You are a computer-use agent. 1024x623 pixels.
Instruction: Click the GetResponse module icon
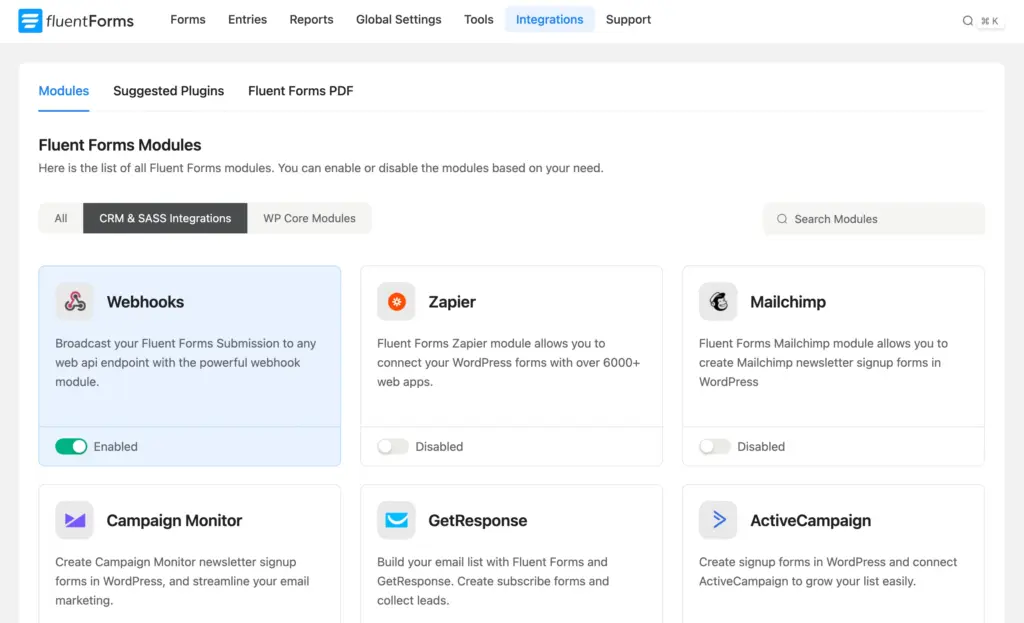tap(396, 520)
